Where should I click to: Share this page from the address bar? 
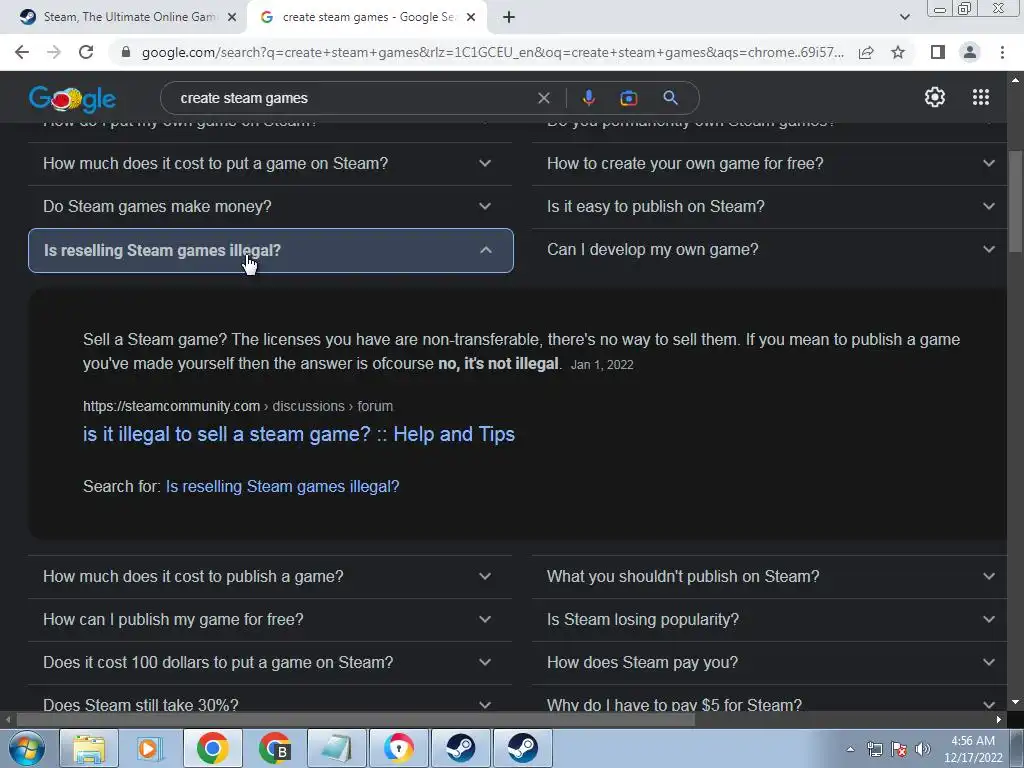866,52
